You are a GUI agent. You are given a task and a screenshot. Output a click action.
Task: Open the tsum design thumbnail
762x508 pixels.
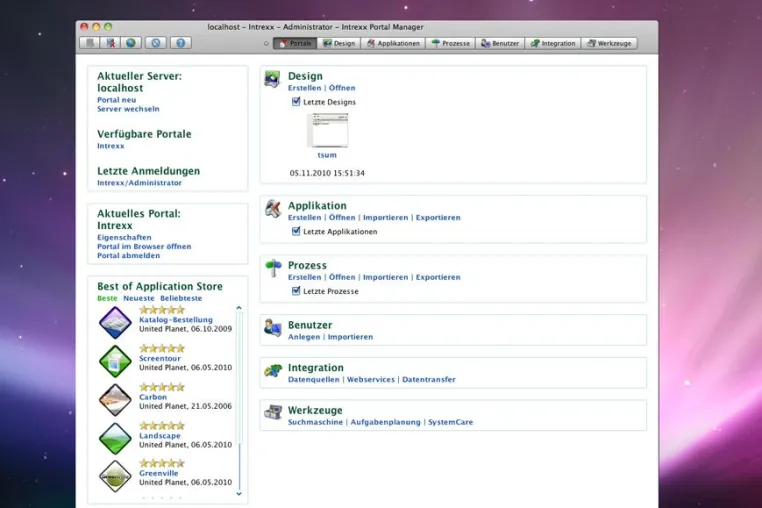click(x=329, y=130)
